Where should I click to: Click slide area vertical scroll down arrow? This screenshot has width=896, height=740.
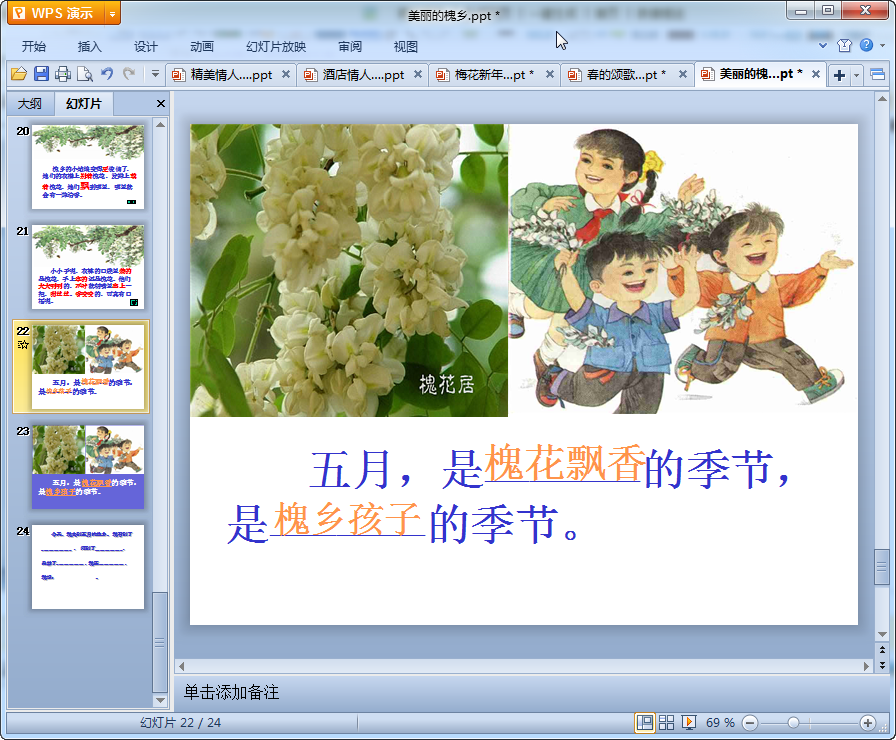click(x=882, y=635)
